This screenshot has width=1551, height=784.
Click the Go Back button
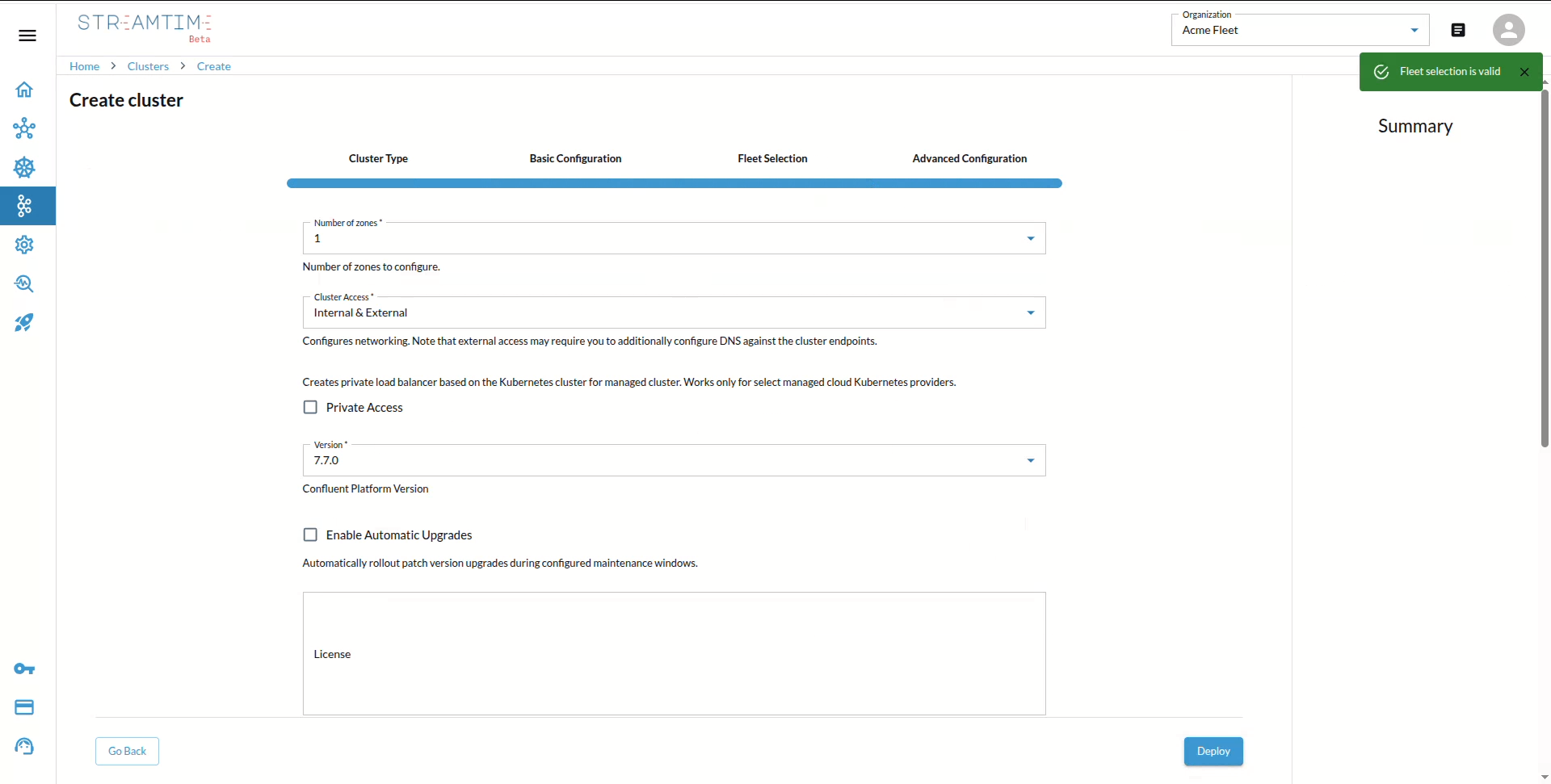(x=127, y=751)
